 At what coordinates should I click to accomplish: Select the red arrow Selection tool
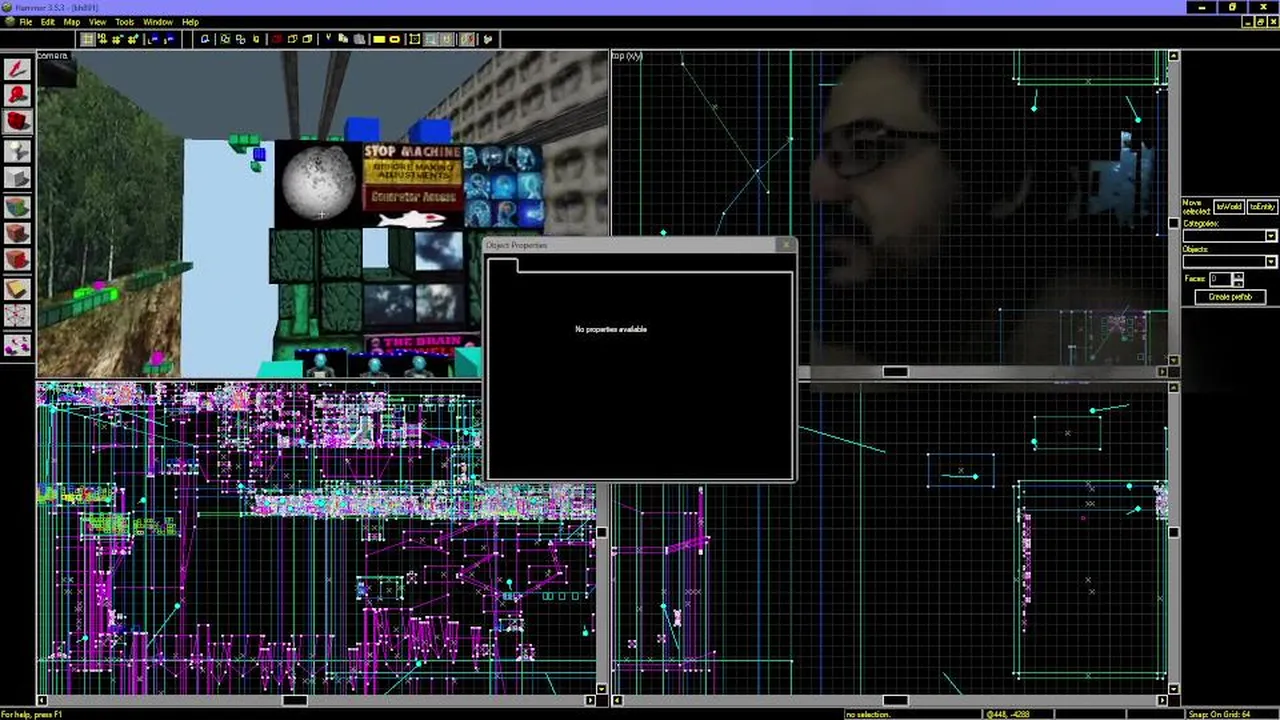click(17, 69)
